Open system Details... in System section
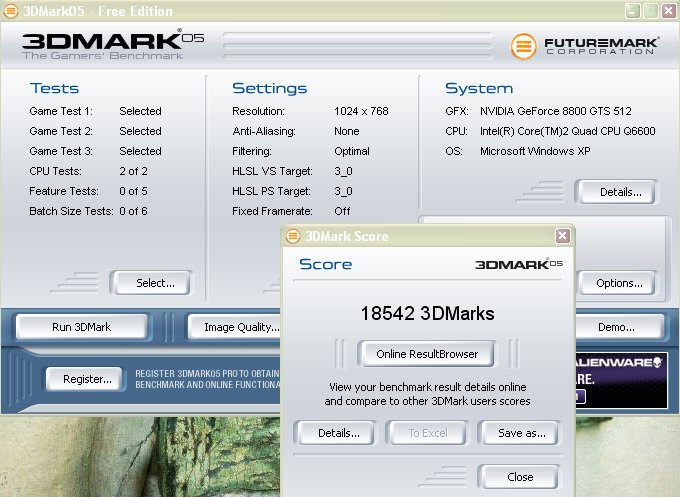This screenshot has height=497, width=680. coord(617,192)
